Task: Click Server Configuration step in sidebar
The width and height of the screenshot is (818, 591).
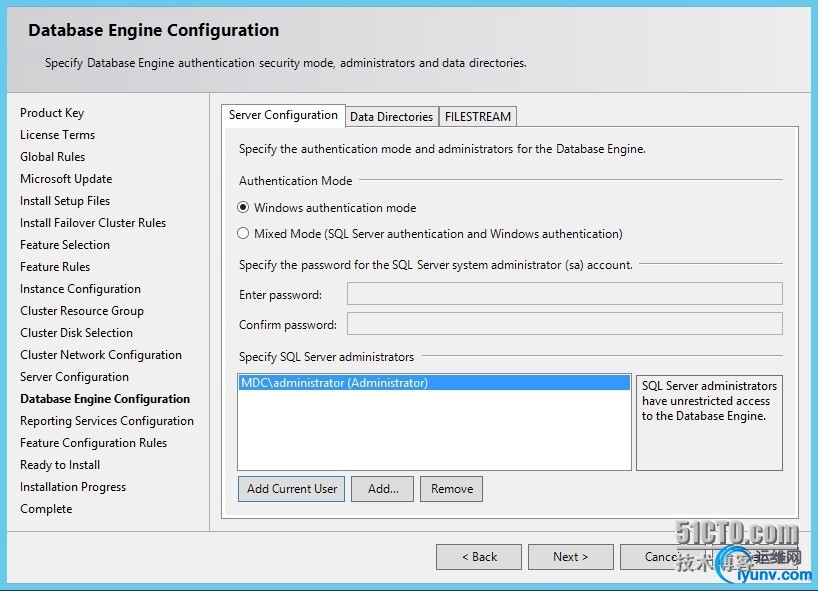Action: click(x=74, y=377)
